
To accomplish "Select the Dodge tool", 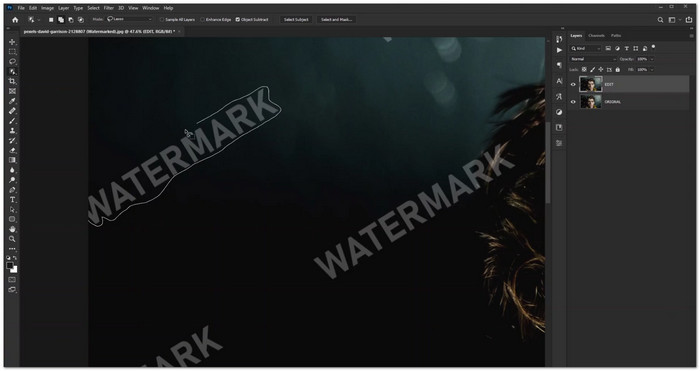I will point(12,180).
